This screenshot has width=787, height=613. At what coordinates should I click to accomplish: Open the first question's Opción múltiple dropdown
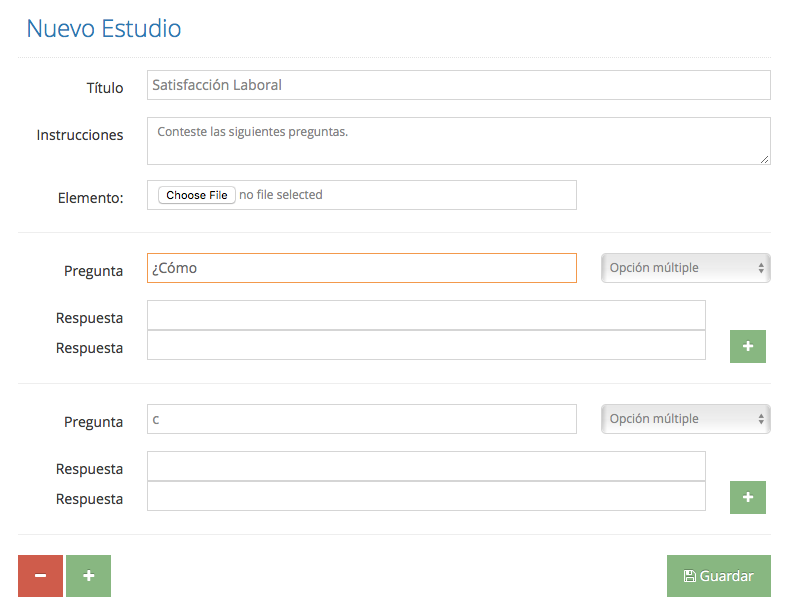click(686, 268)
